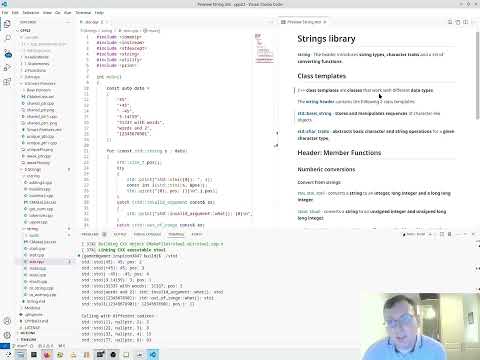Open the Extensions view
The image size is (480, 360).
[7, 82]
